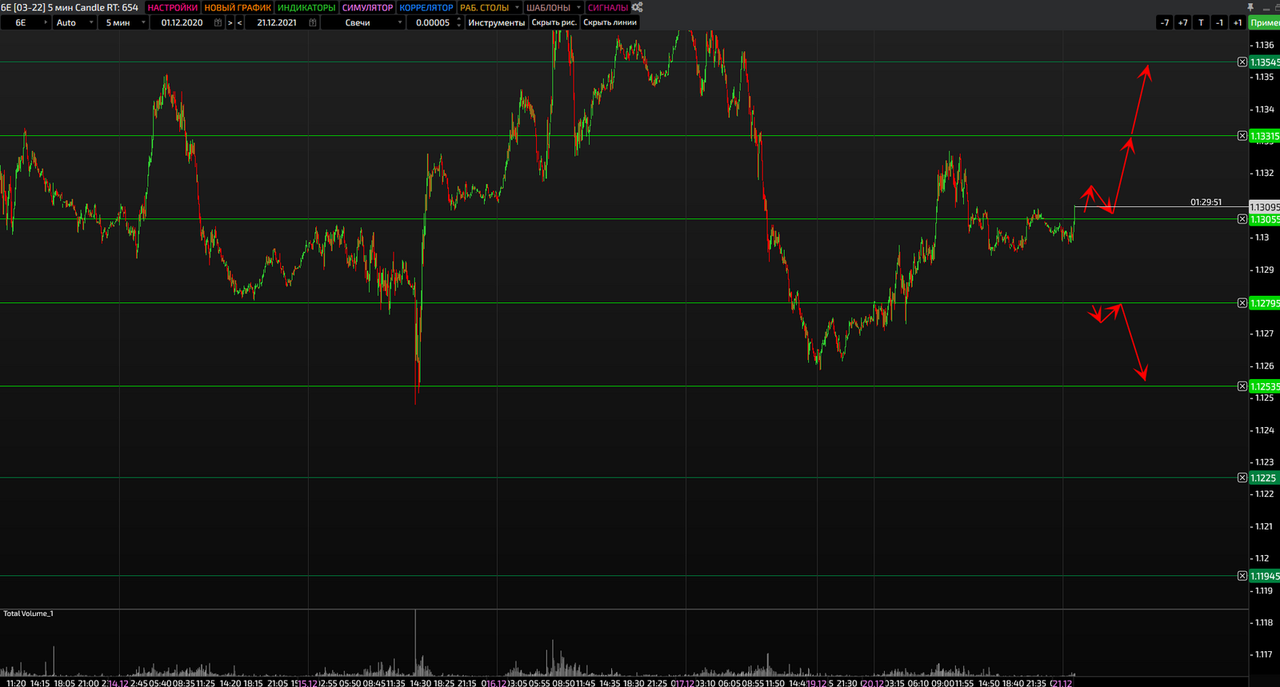
Task: Remove the 1.1225 level line
Action: (1242, 478)
